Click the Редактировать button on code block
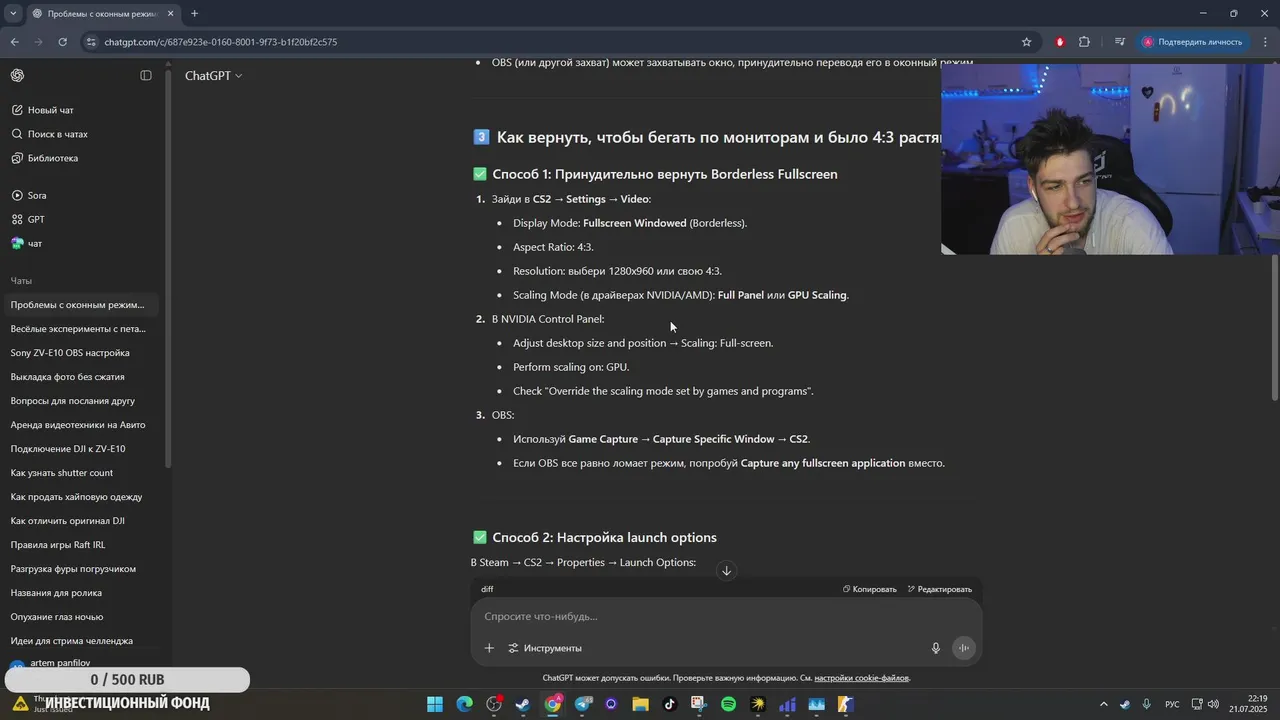Screen dimensions: 1280x720 (940, 589)
